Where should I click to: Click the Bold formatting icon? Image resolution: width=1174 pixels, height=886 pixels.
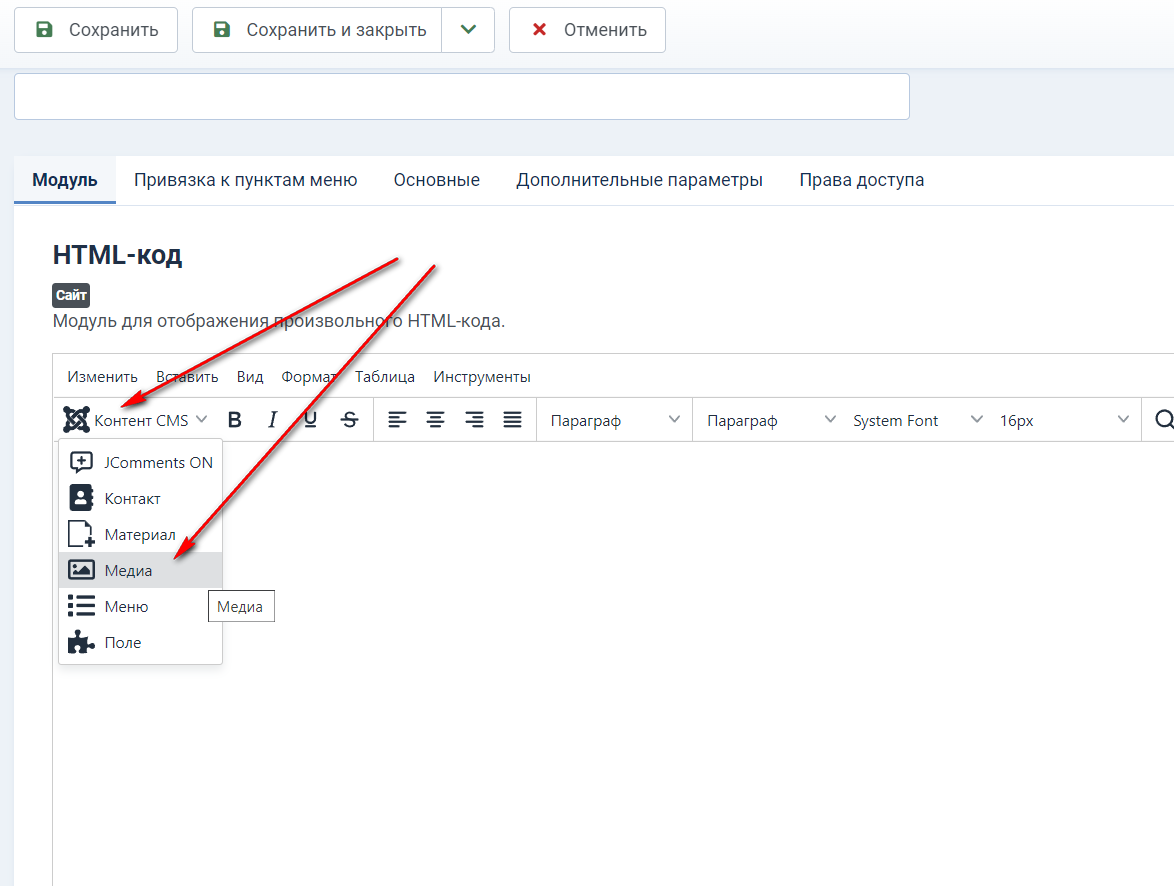tap(235, 420)
